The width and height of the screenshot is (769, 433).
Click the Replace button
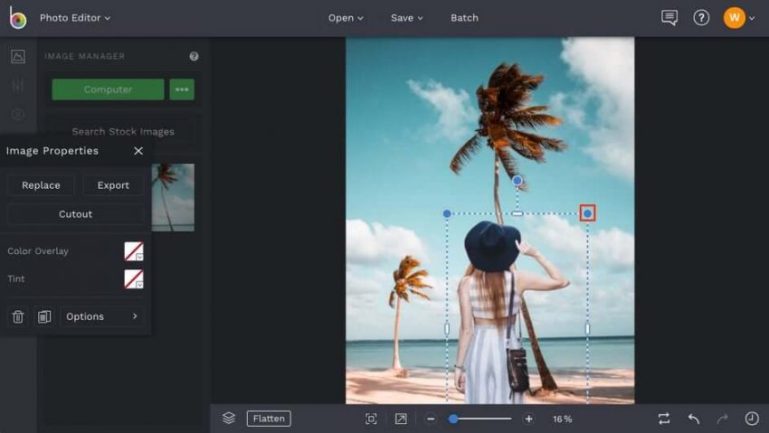(41, 185)
